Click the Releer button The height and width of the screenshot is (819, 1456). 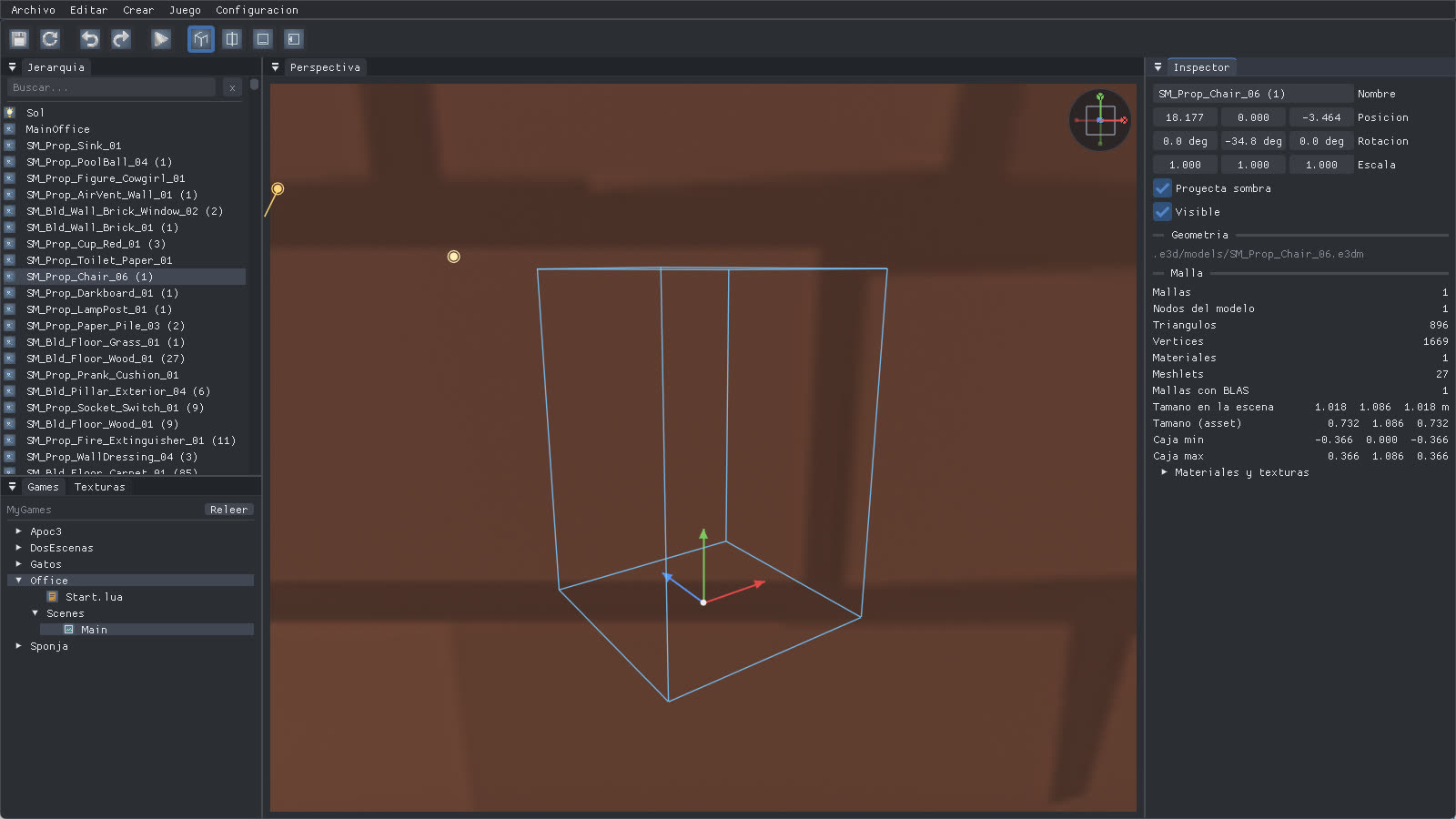pyautogui.click(x=228, y=510)
